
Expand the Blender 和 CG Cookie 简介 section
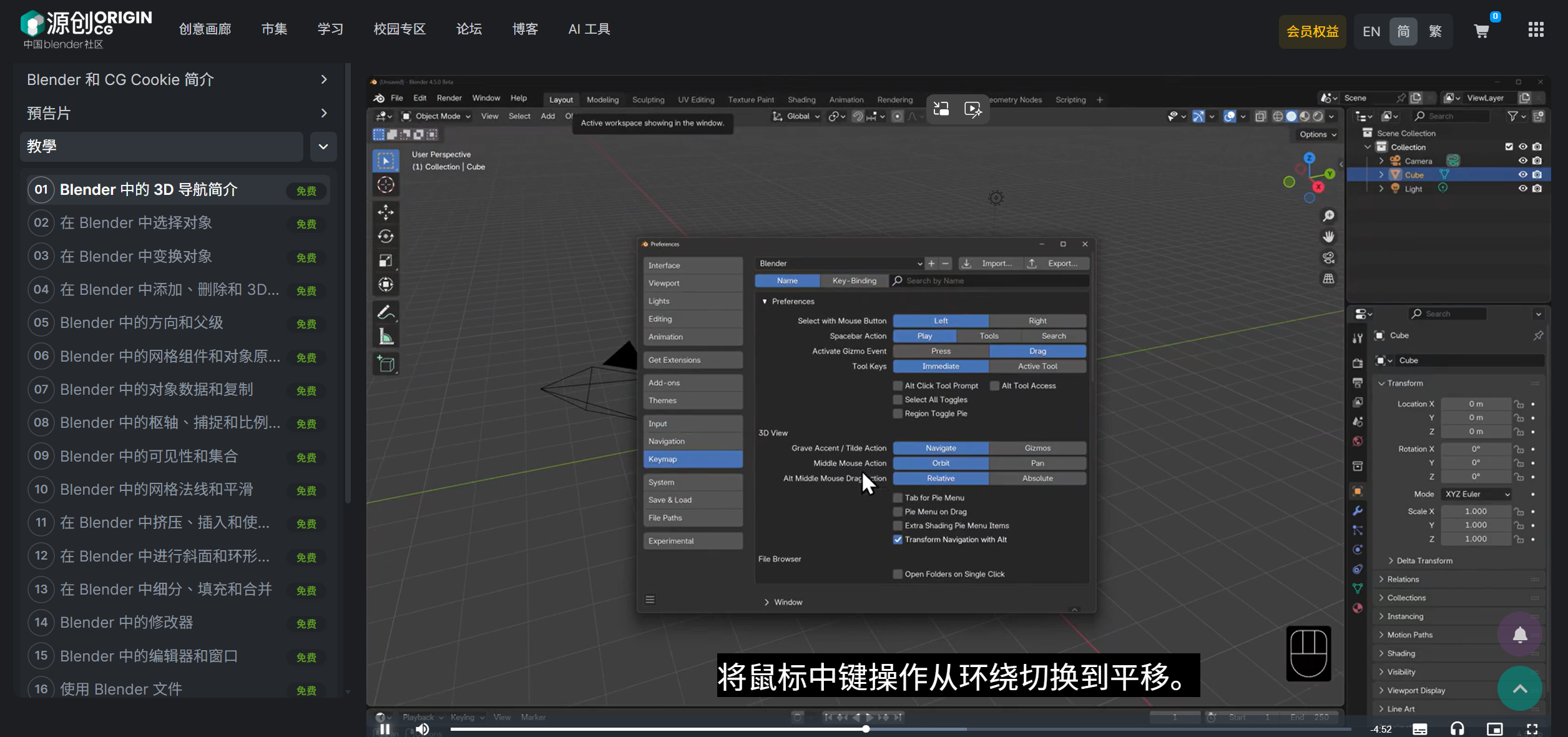(x=323, y=79)
